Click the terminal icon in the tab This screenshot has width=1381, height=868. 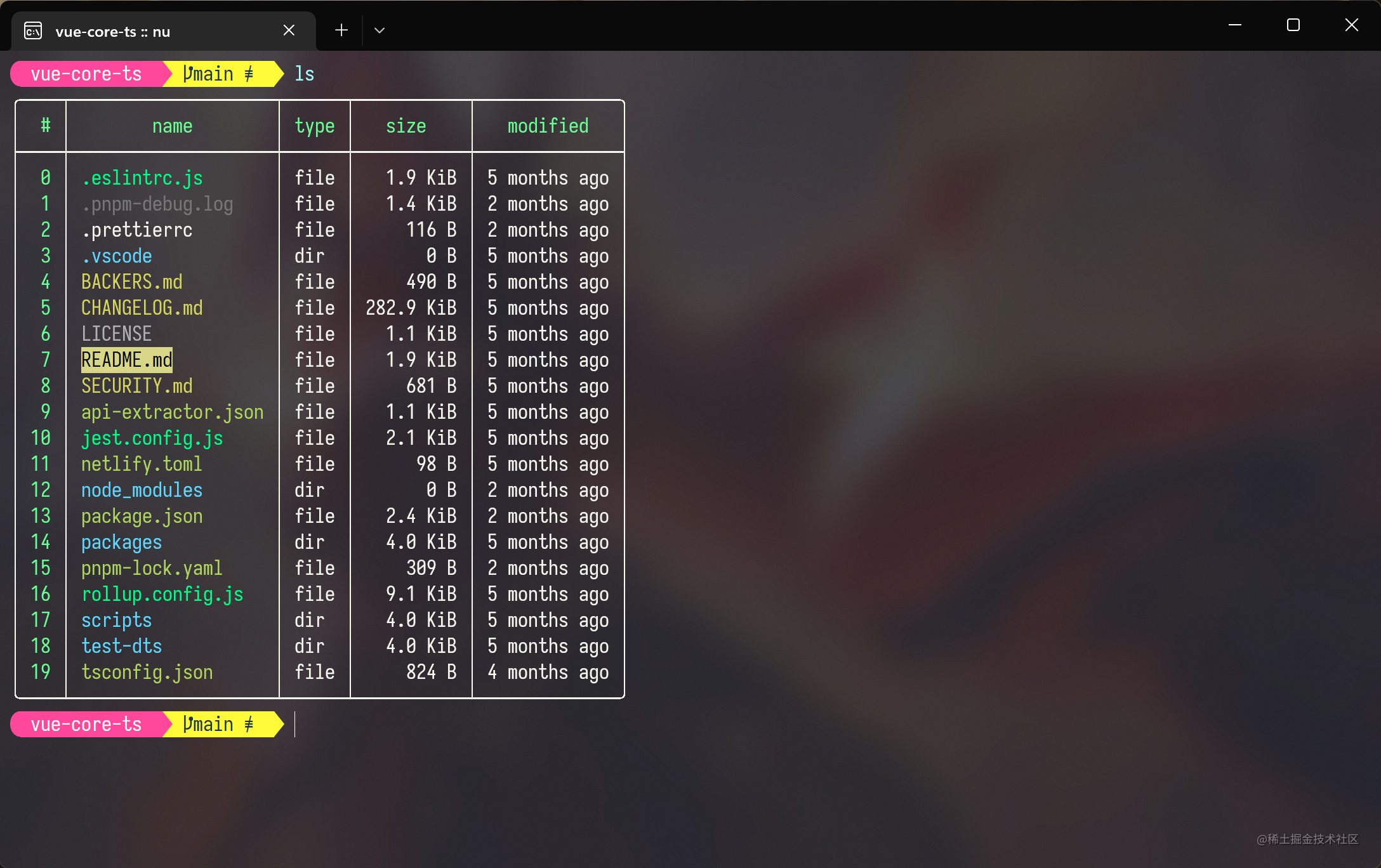click(x=33, y=31)
